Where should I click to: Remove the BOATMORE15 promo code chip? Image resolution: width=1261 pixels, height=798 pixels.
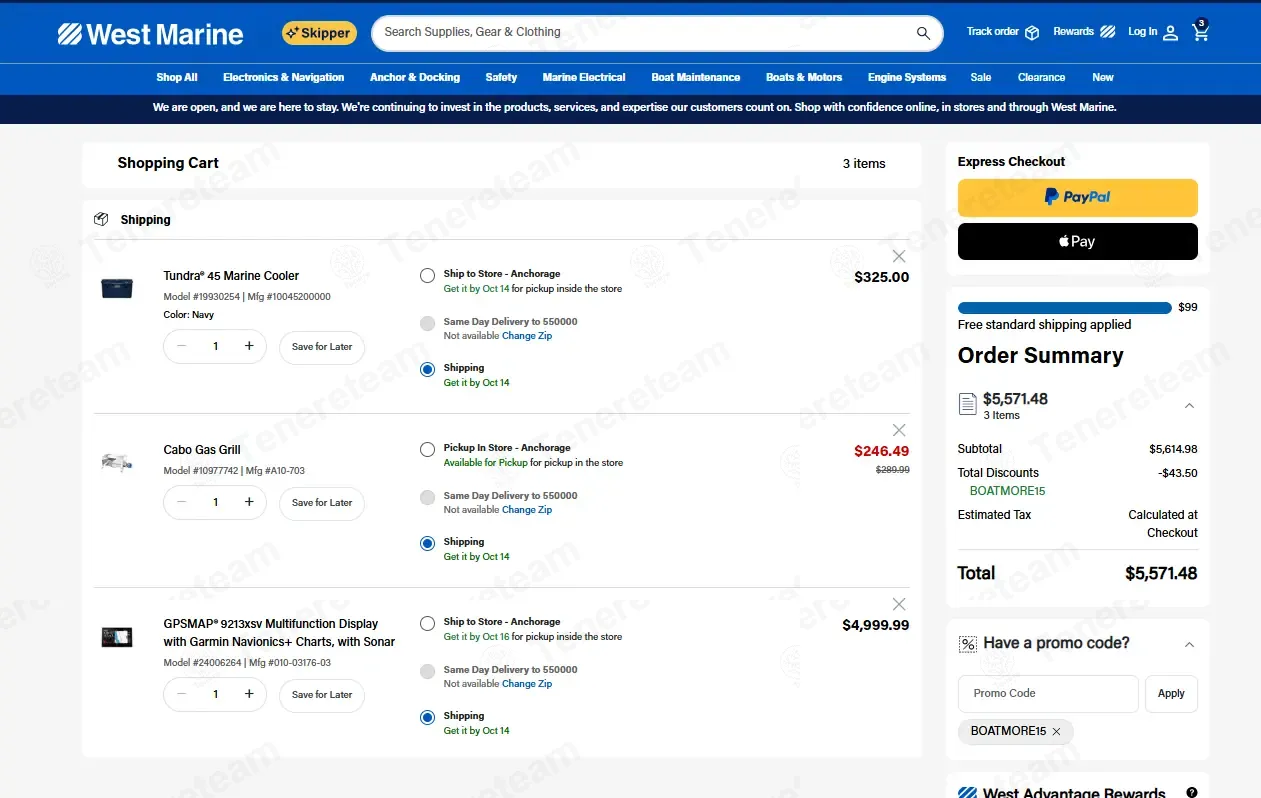1056,732
